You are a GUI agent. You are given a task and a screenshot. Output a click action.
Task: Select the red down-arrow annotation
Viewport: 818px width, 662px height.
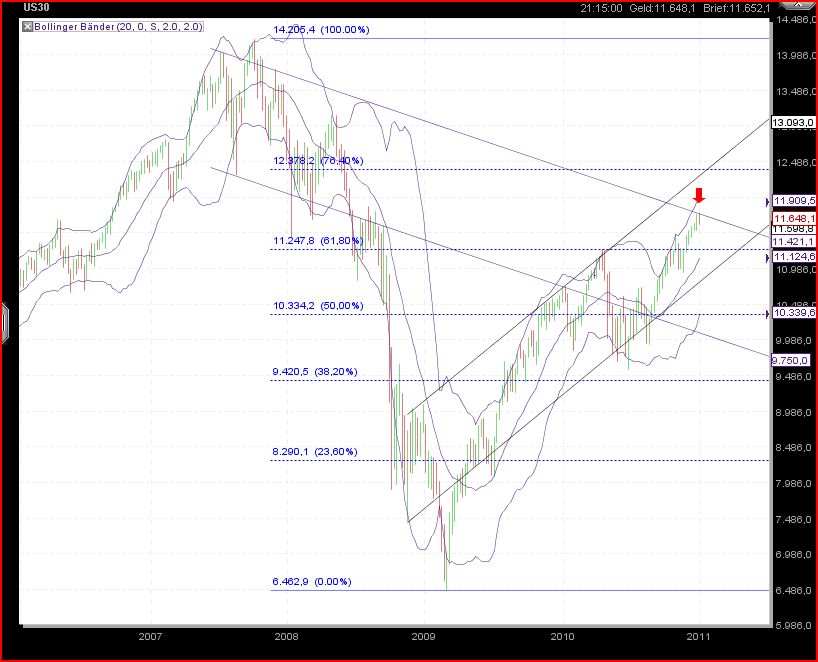(x=698, y=196)
